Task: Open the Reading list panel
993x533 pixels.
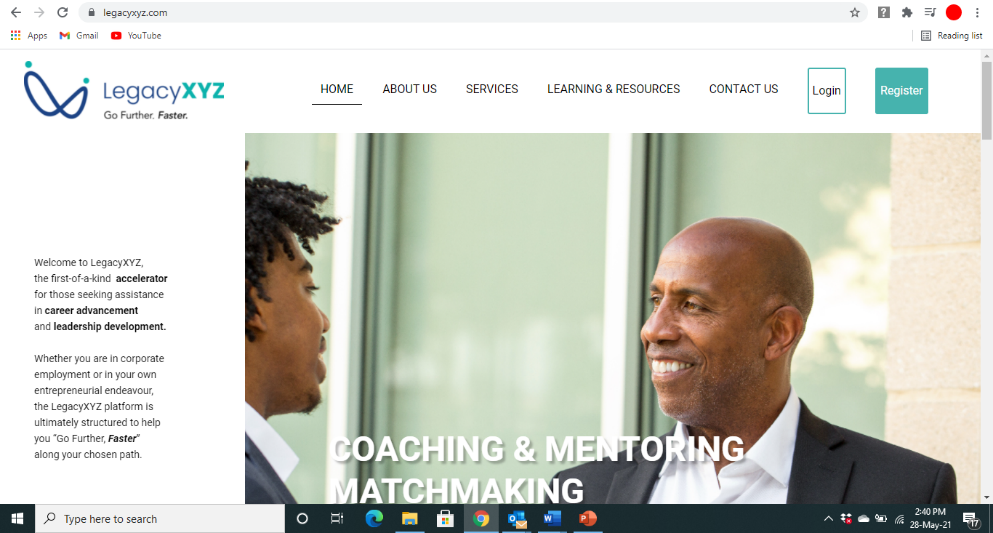Action: [952, 35]
